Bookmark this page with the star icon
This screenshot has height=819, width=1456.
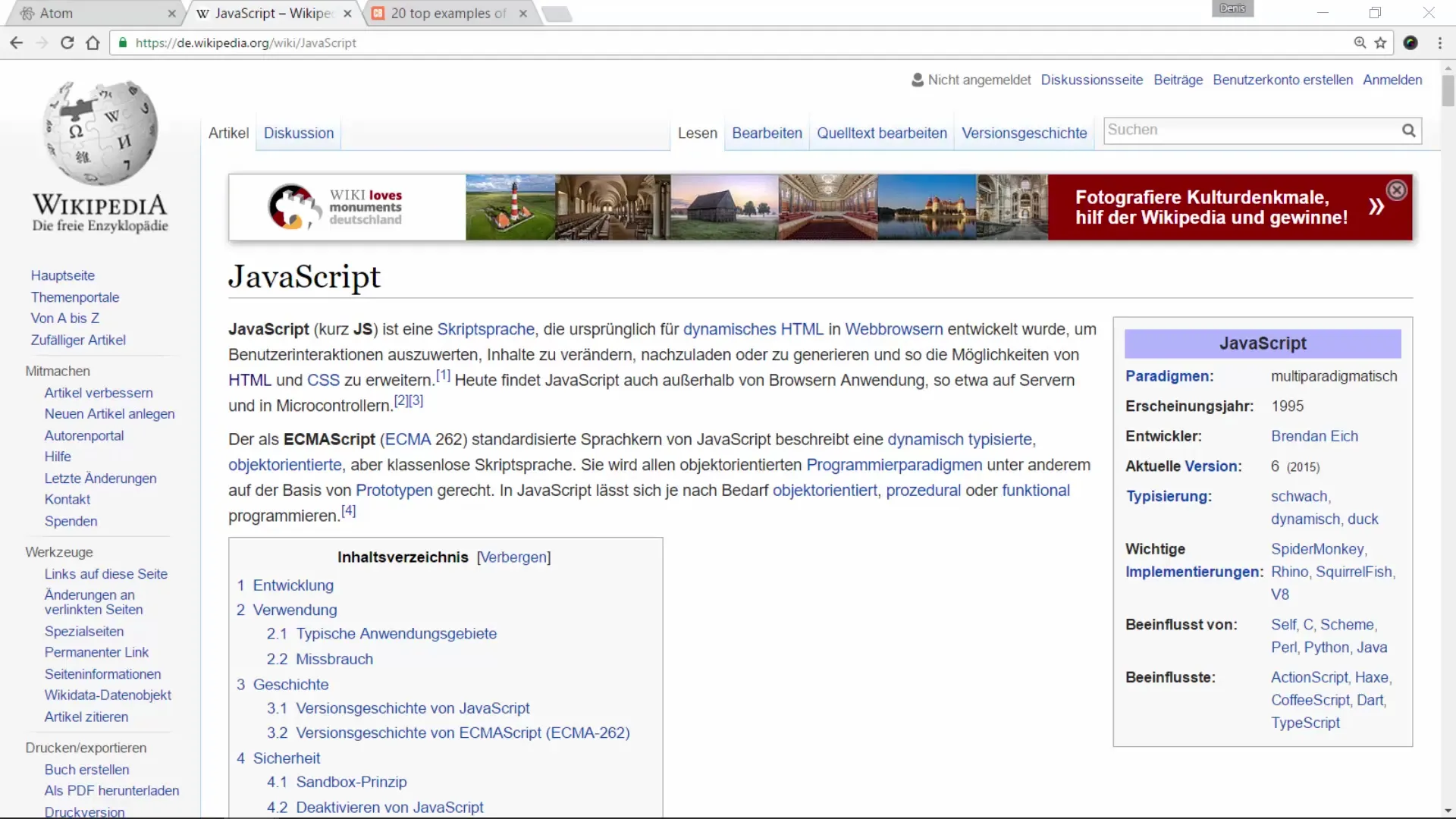click(1381, 43)
